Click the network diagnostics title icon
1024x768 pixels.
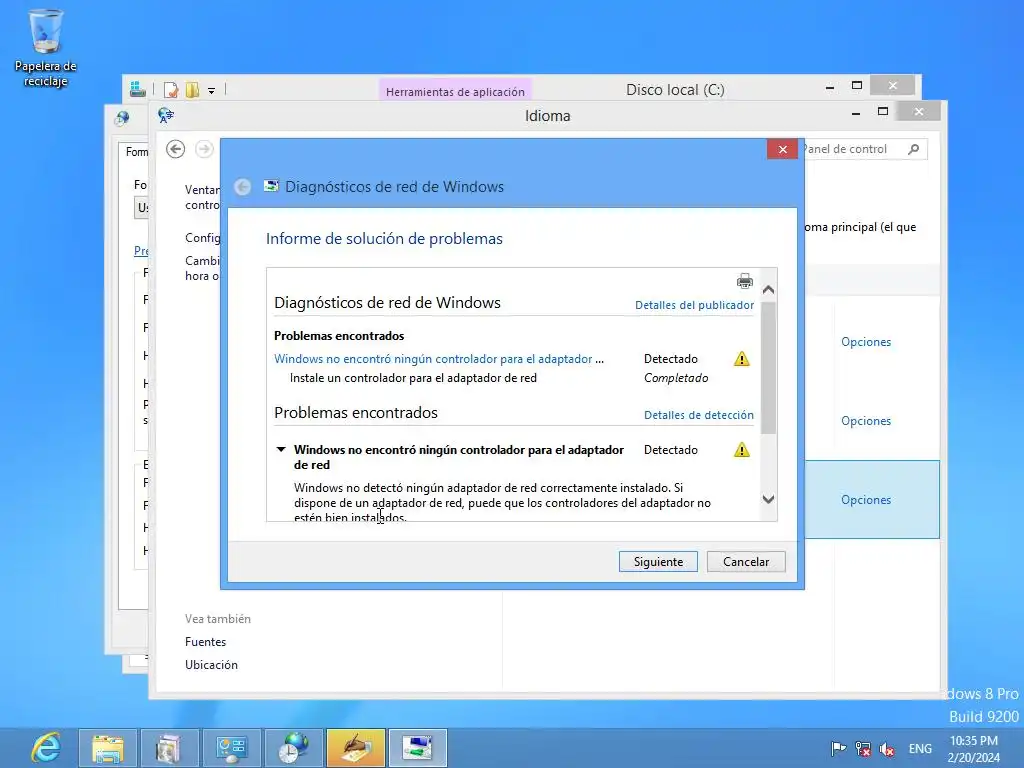(271, 186)
